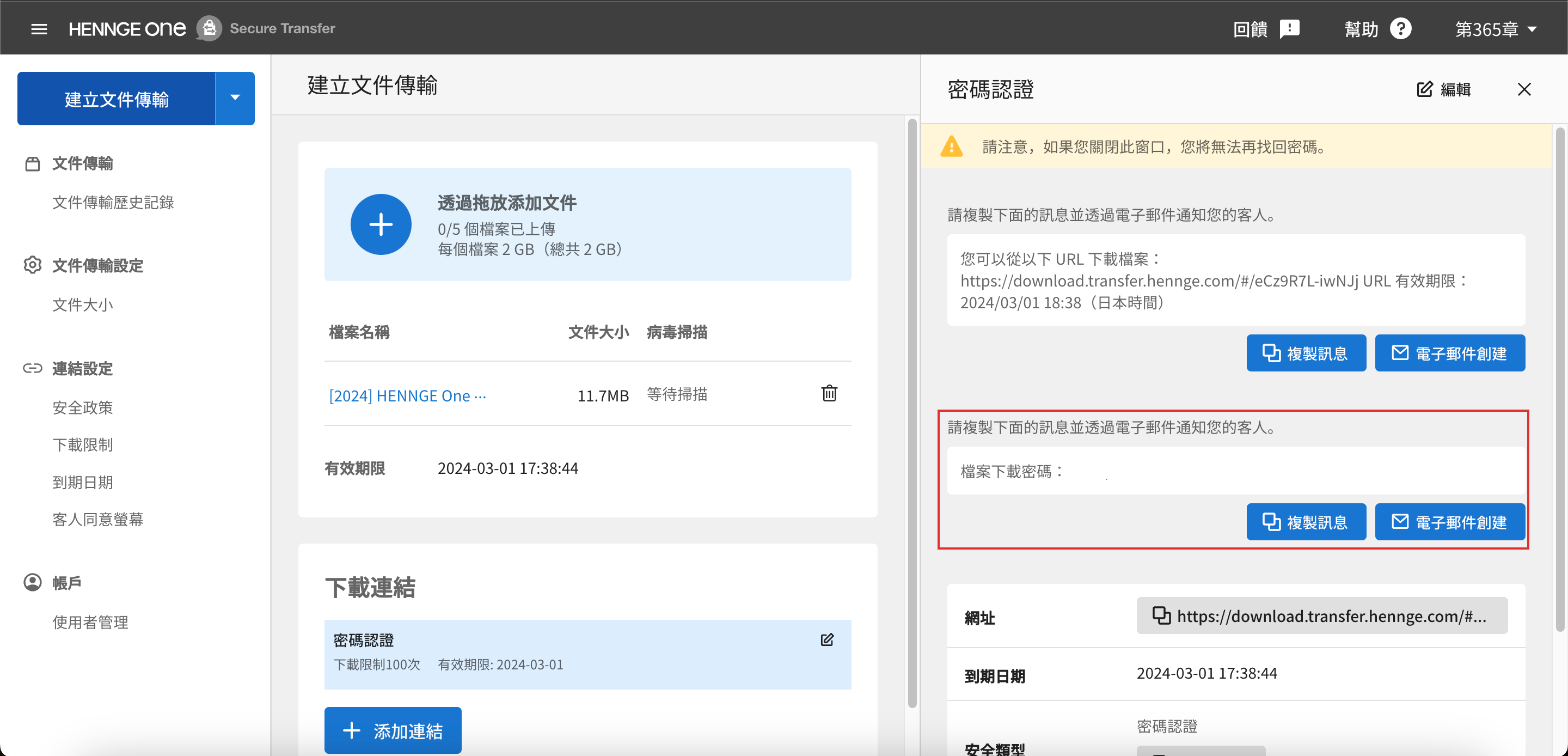The image size is (1568, 756).
Task: Open 文件傳輸歷史記錄 in sidebar
Action: (x=113, y=202)
